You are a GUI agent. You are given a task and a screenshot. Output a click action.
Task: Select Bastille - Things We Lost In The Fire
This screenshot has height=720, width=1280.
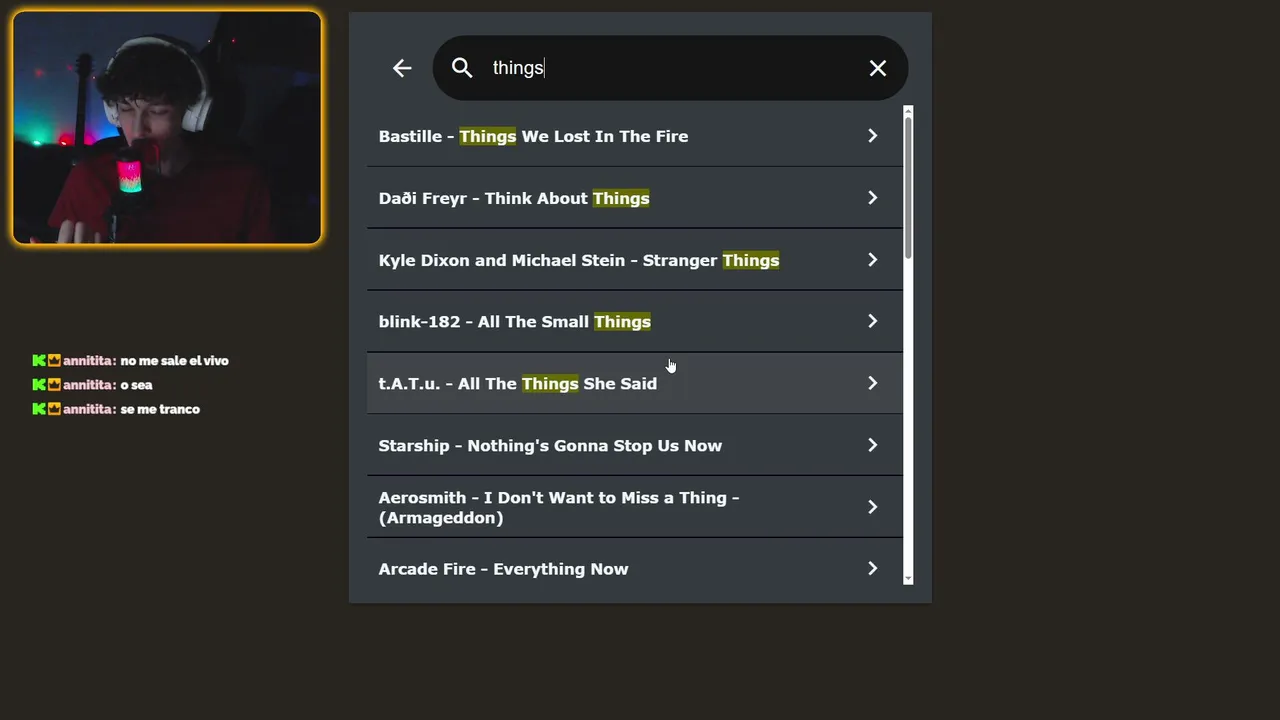533,136
